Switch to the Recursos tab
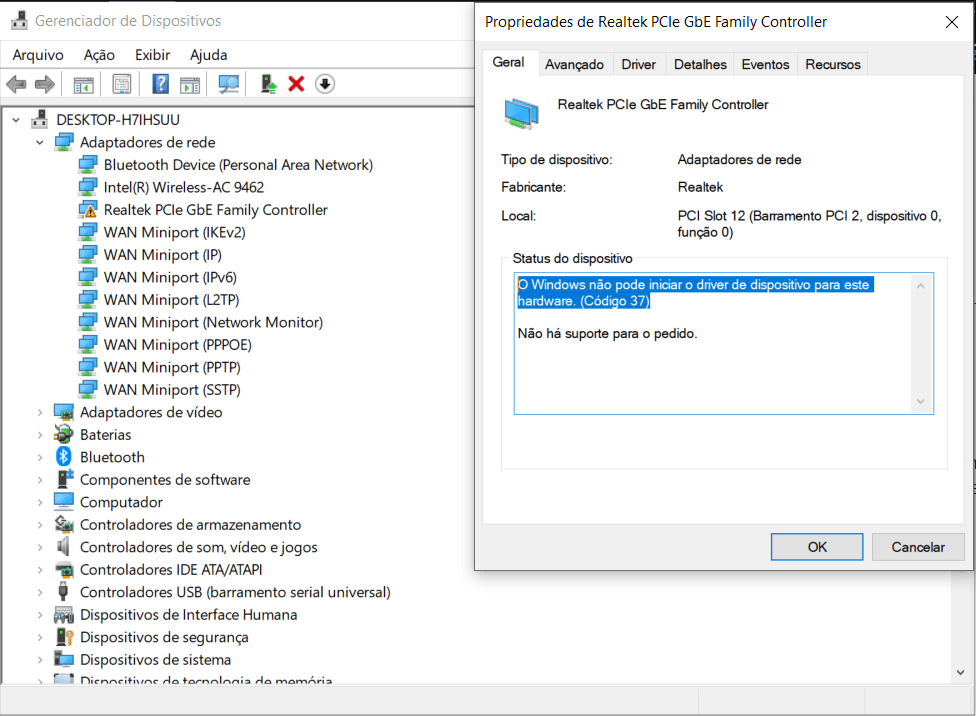The height and width of the screenshot is (716, 976). coord(833,64)
